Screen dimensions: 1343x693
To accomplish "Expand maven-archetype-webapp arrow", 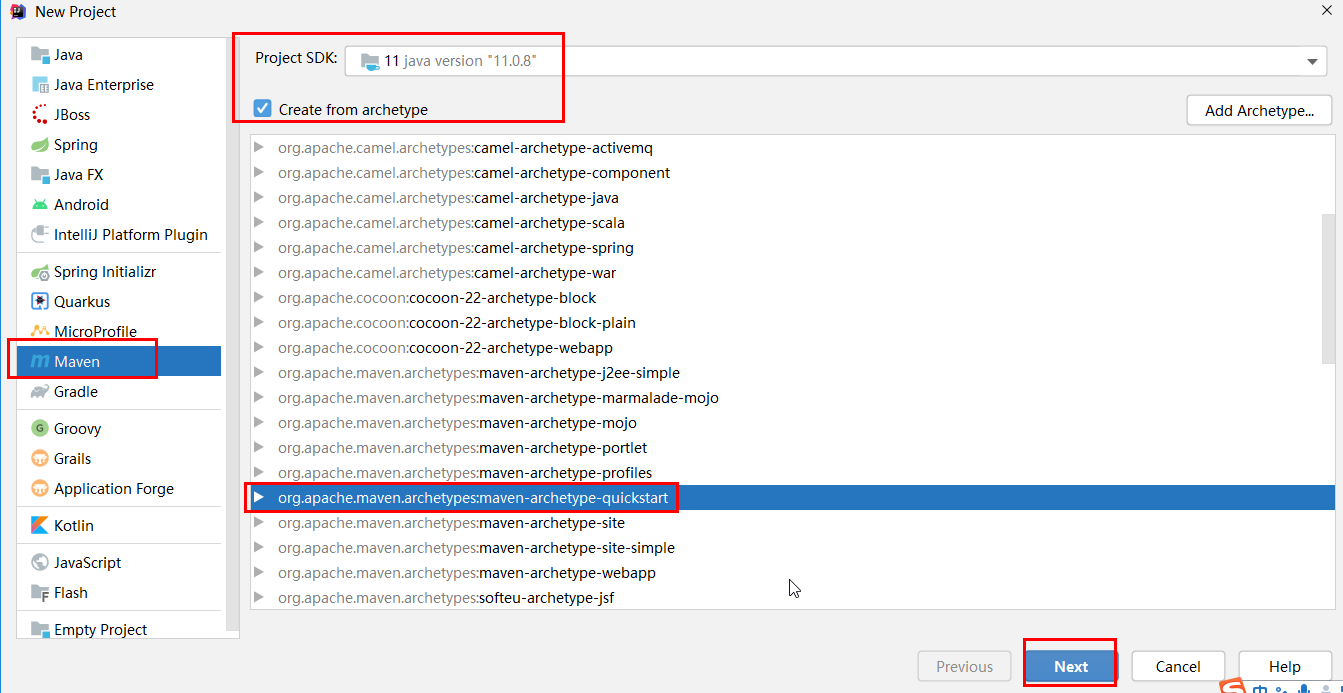I will click(259, 573).
